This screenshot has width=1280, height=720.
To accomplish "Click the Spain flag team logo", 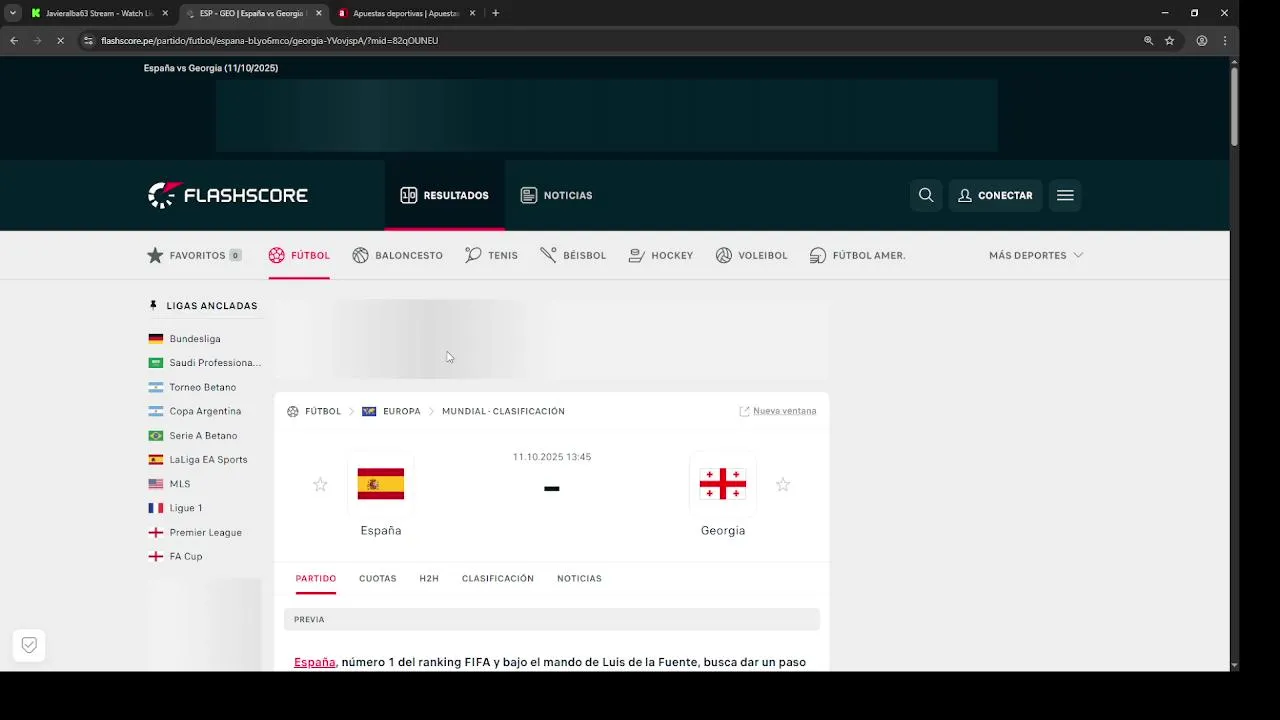I will 381,484.
